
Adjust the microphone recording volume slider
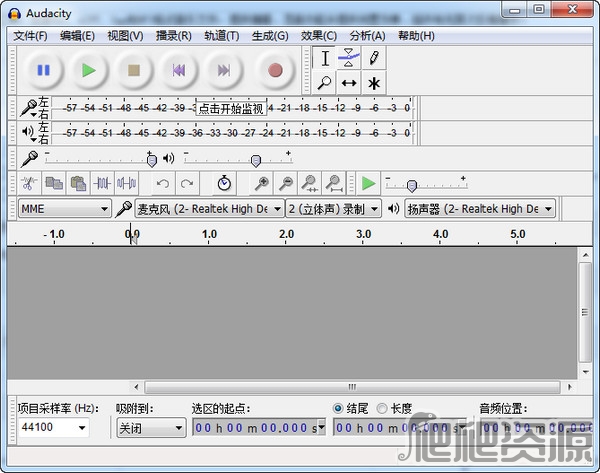(152, 160)
